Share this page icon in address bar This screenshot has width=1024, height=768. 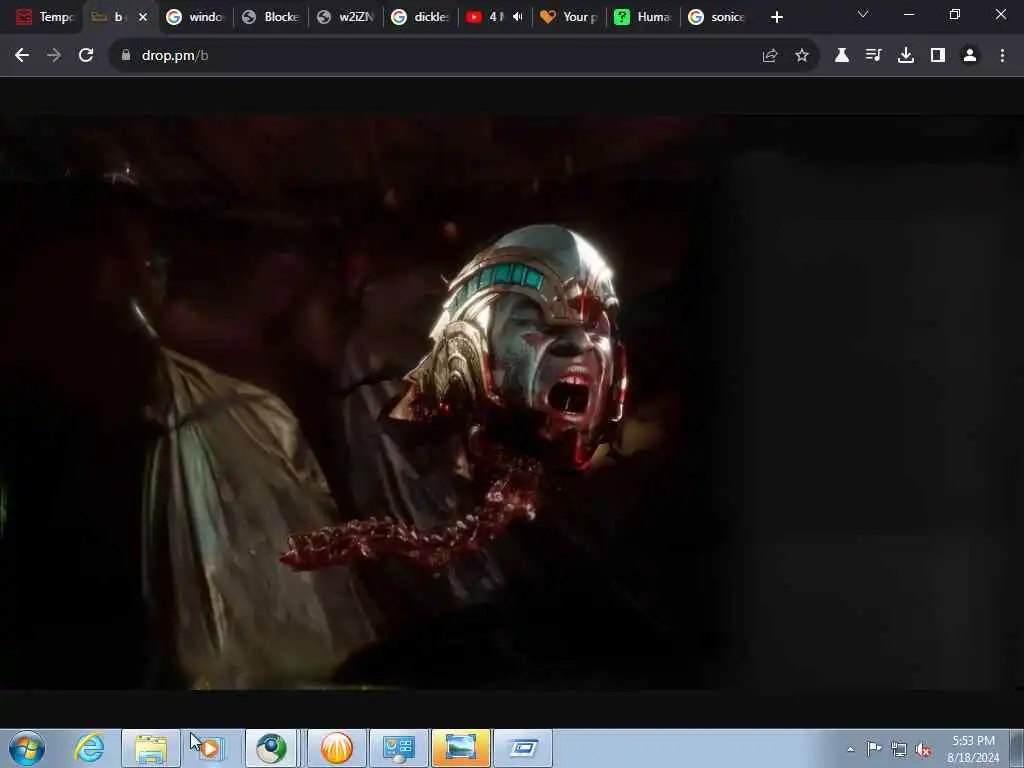[770, 56]
